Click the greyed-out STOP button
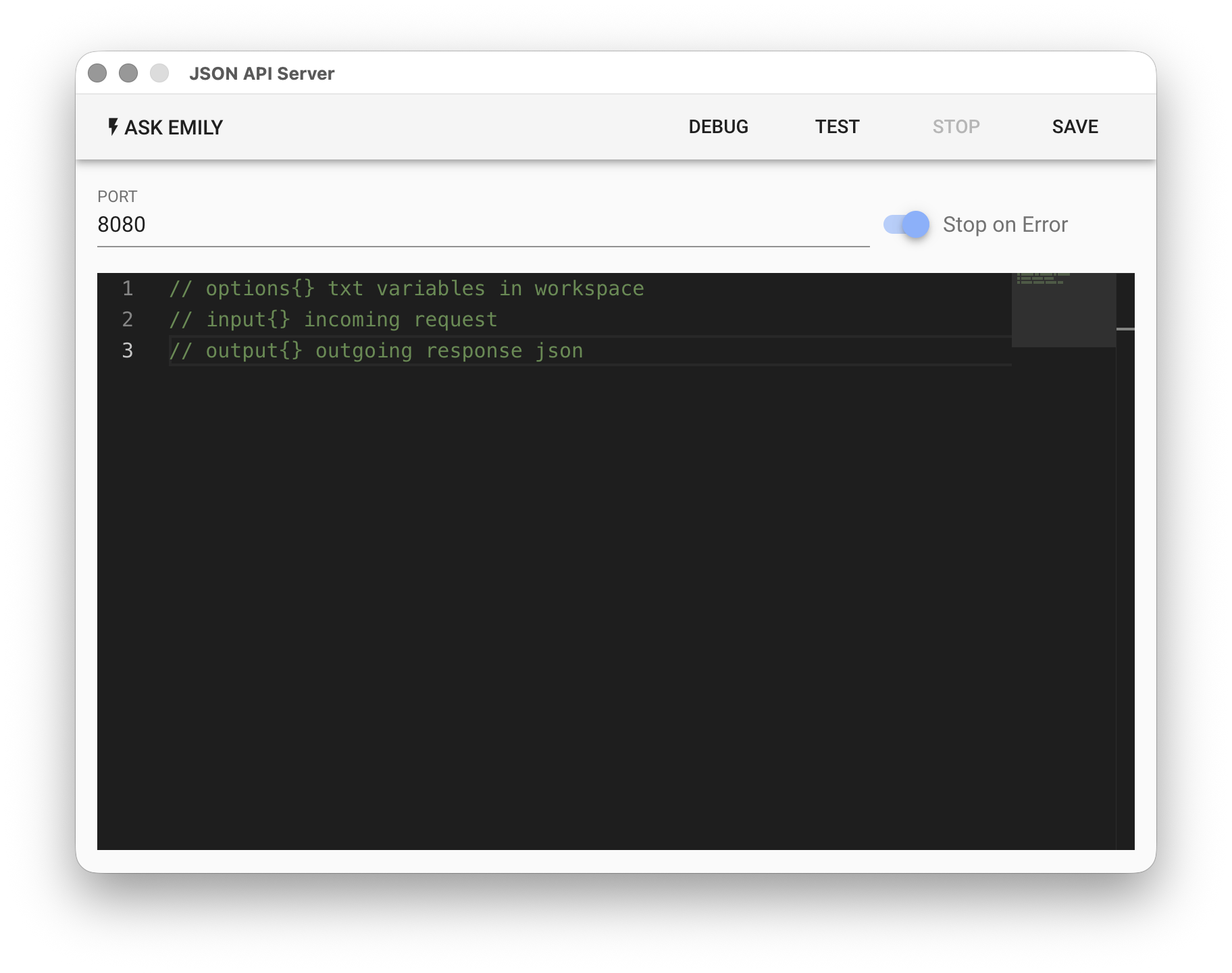 (956, 126)
